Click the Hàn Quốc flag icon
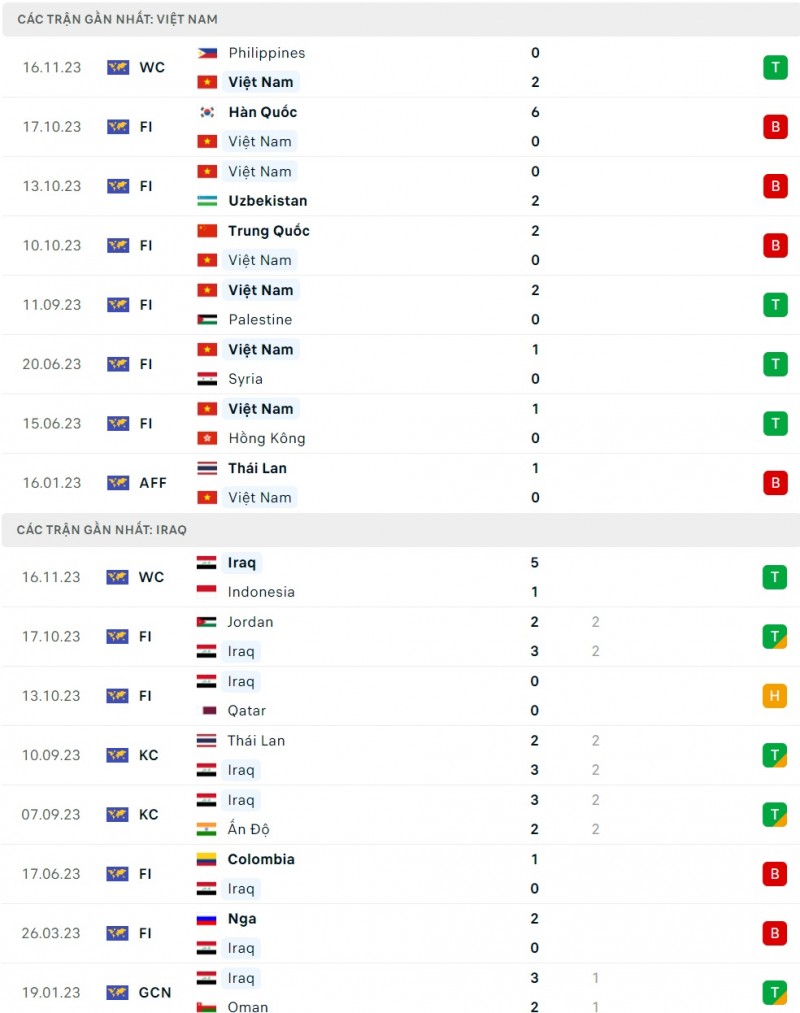The height and width of the screenshot is (1013, 800). coord(207,112)
